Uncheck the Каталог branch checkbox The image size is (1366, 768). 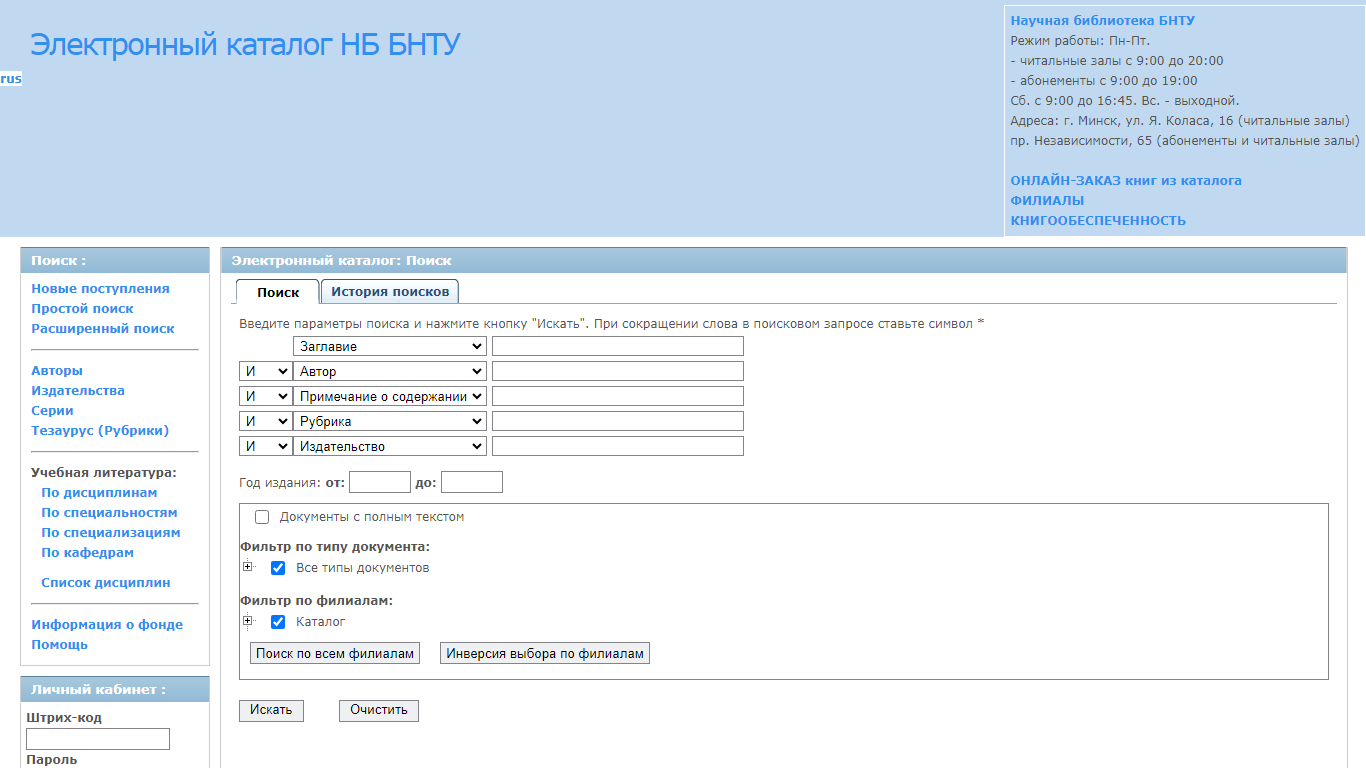pyautogui.click(x=278, y=621)
